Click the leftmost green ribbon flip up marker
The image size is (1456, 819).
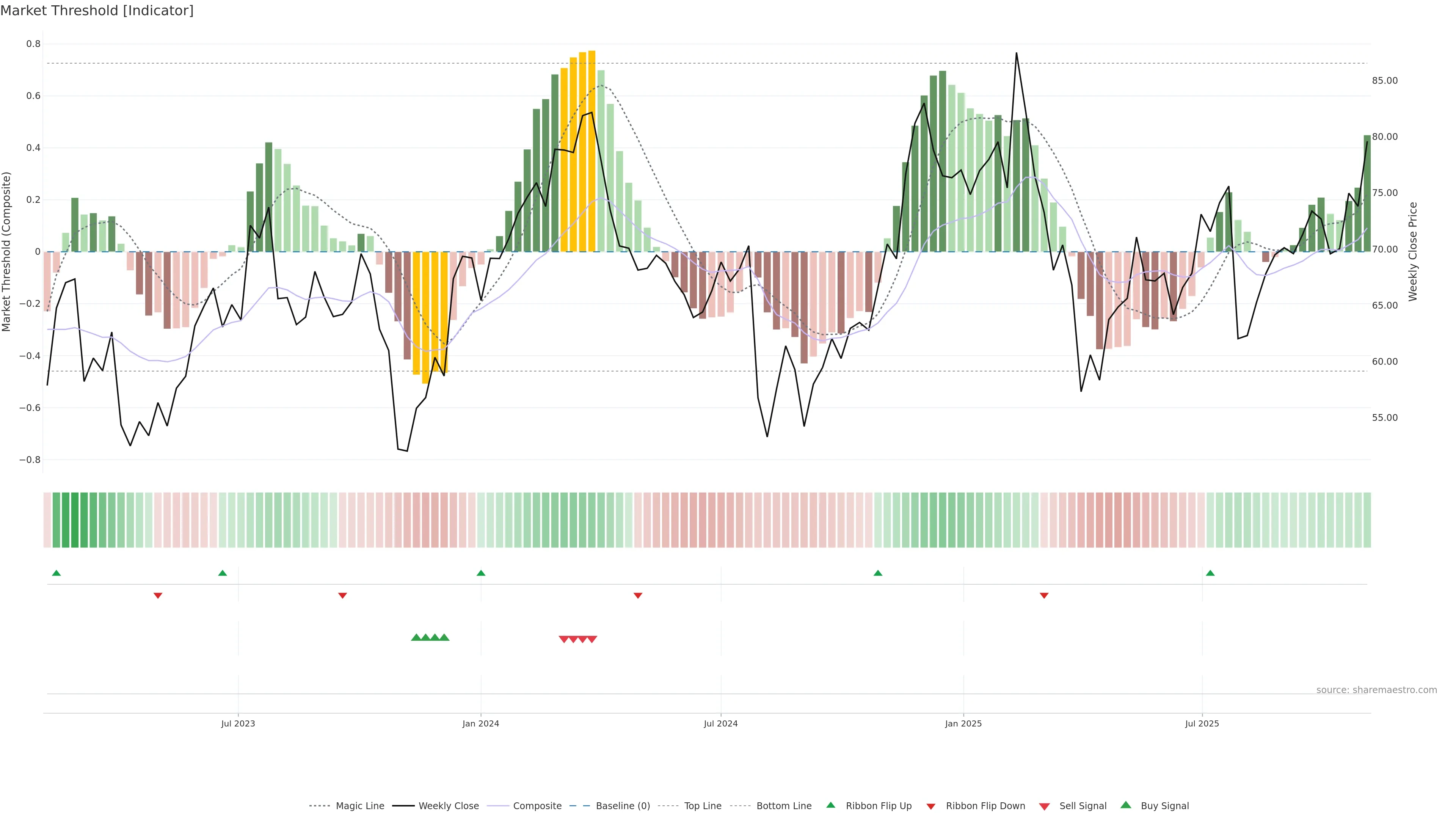coord(56,573)
